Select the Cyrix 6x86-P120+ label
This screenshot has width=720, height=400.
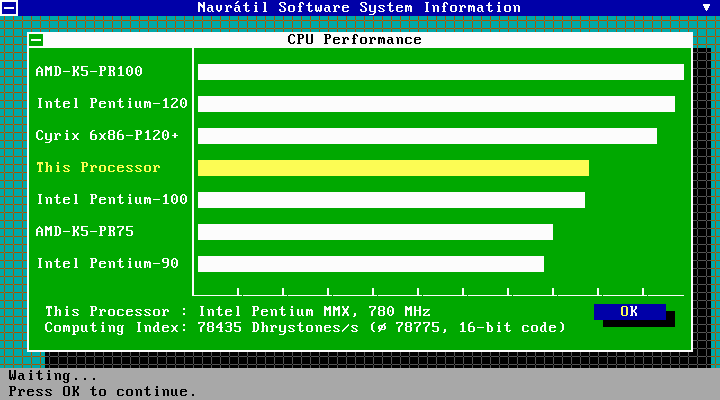pos(107,135)
